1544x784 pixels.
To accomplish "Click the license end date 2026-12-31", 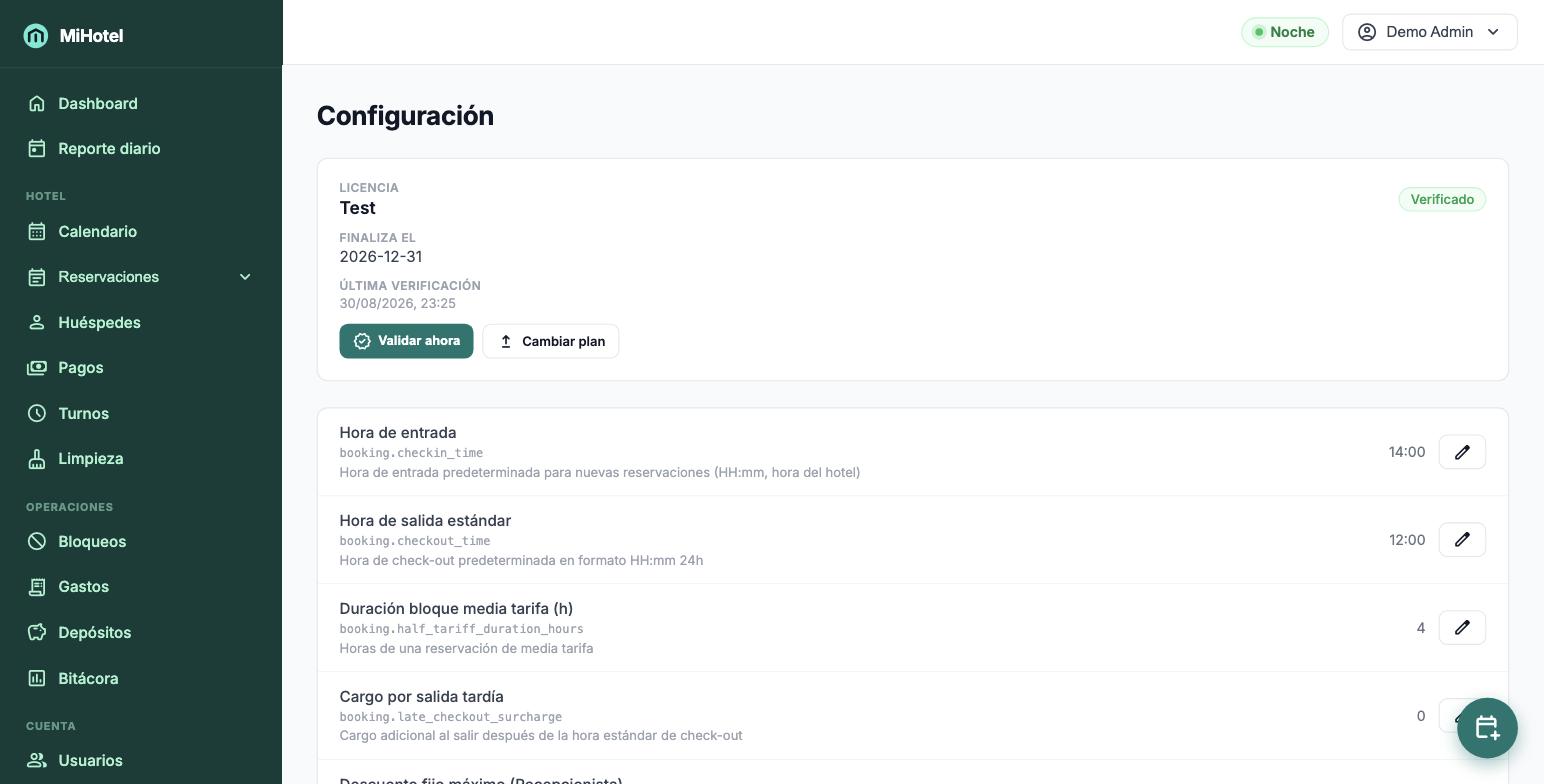I will click(x=381, y=257).
